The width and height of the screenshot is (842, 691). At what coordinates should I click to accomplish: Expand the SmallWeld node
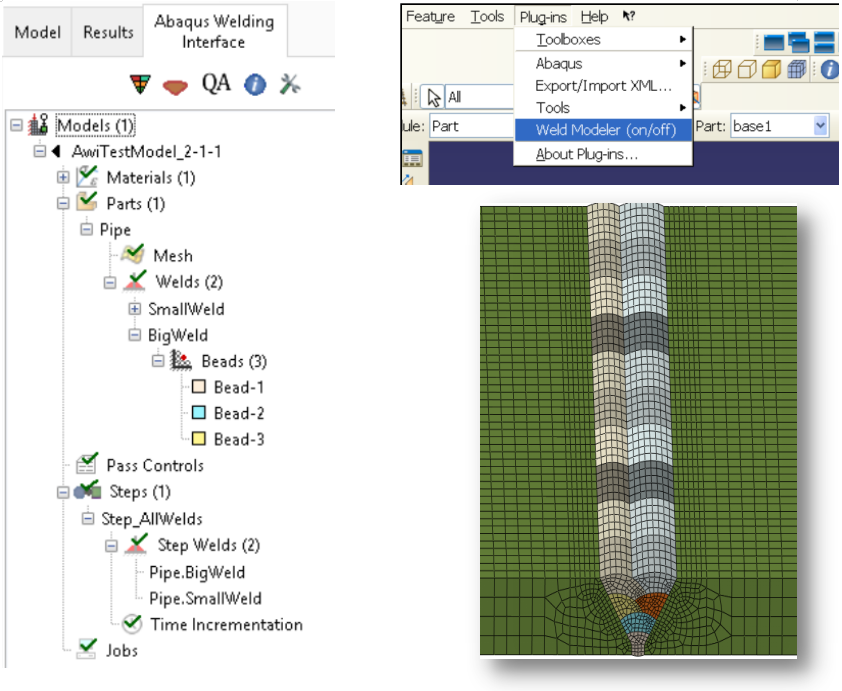[134, 309]
